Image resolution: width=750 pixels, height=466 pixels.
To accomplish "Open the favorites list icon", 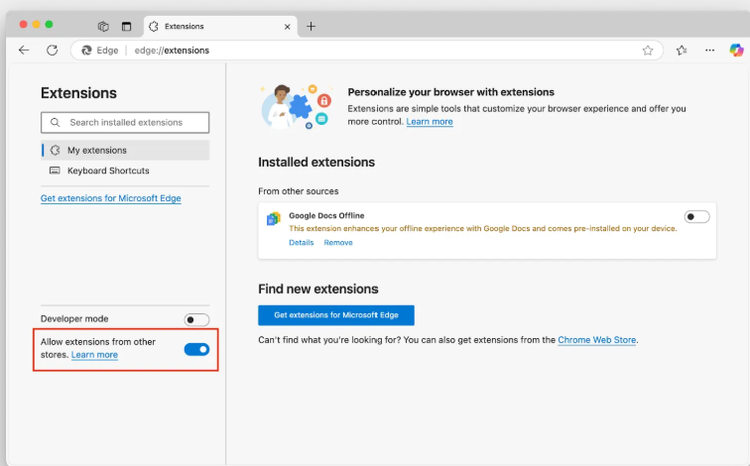I will coord(682,50).
